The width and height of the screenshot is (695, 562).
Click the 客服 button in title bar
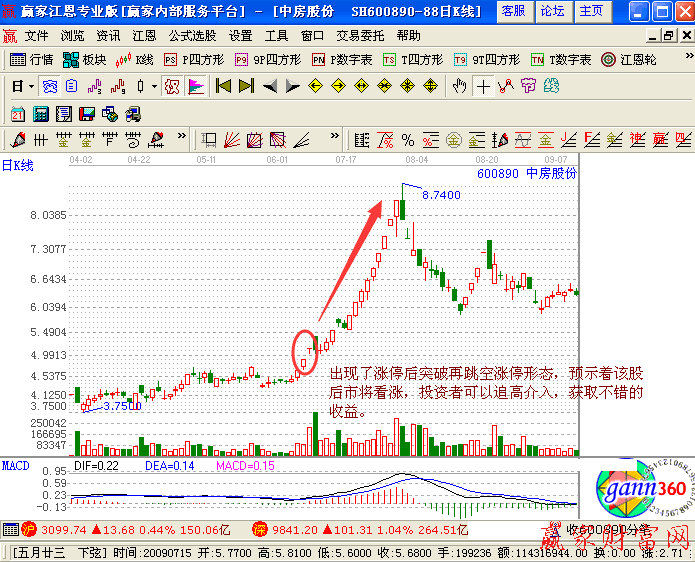pos(513,11)
